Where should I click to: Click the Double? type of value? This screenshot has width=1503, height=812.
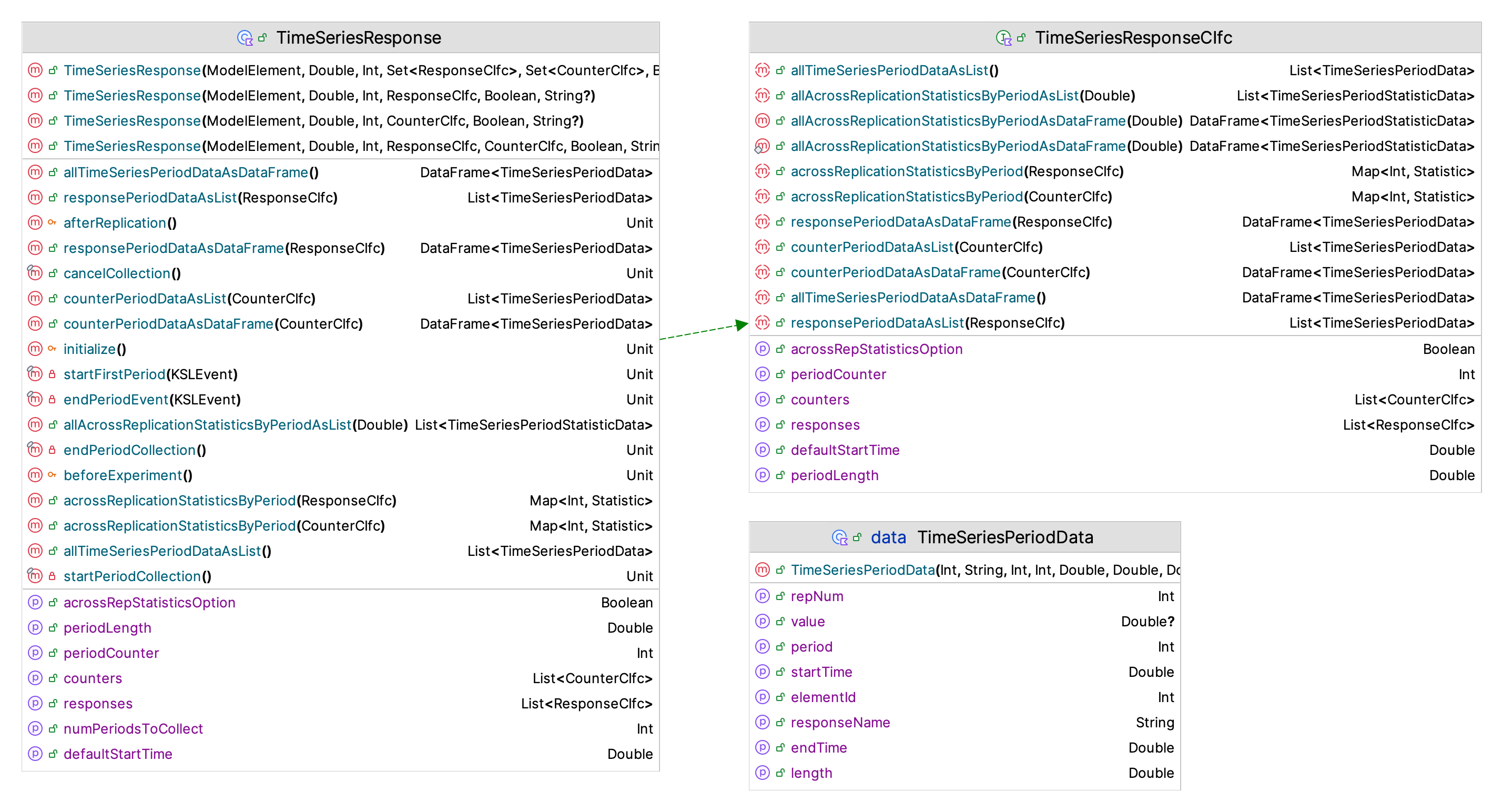tap(1147, 621)
